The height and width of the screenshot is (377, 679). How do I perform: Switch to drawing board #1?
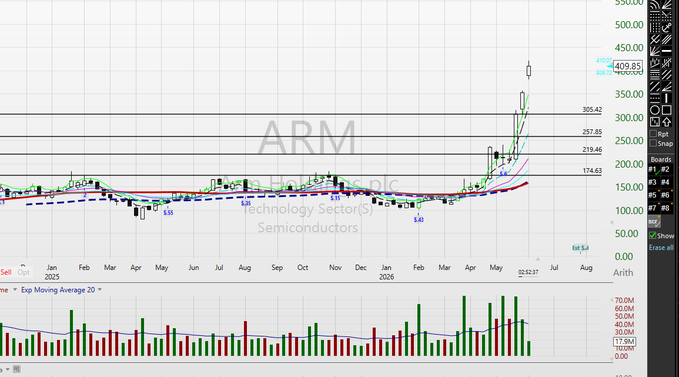tap(653, 169)
